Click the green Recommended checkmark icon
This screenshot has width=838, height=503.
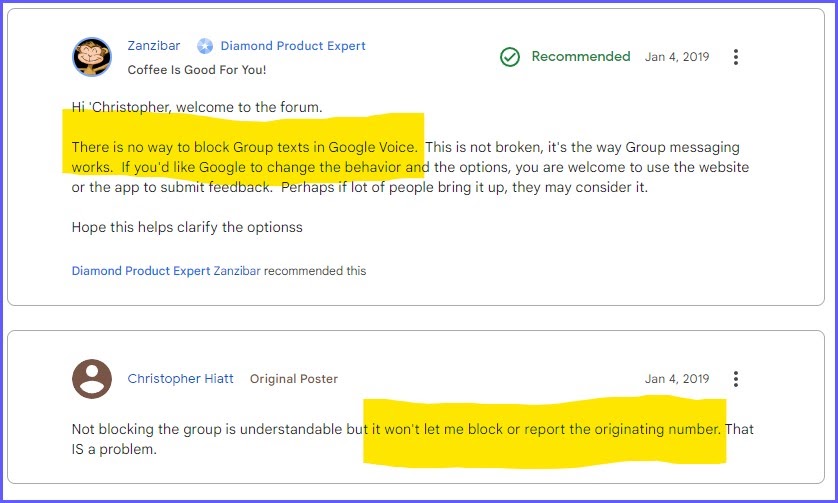(510, 57)
